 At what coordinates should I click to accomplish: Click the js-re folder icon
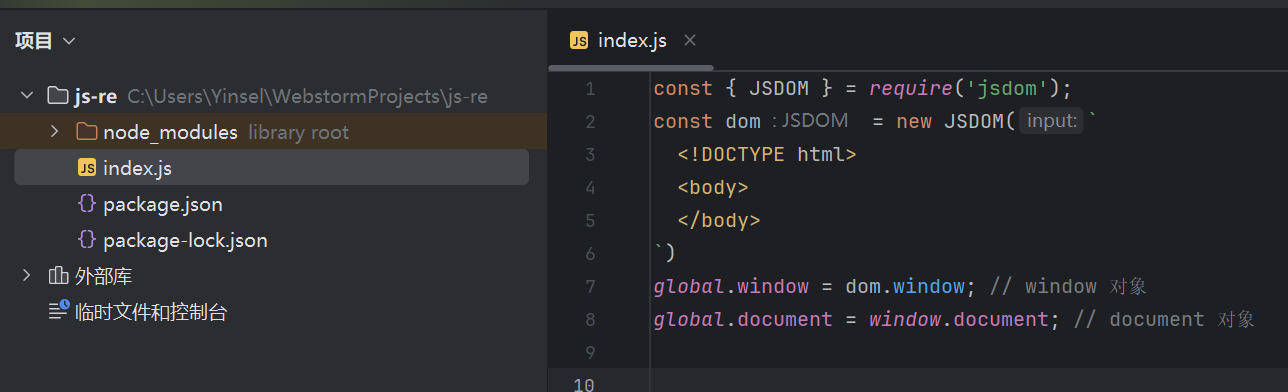[58, 96]
